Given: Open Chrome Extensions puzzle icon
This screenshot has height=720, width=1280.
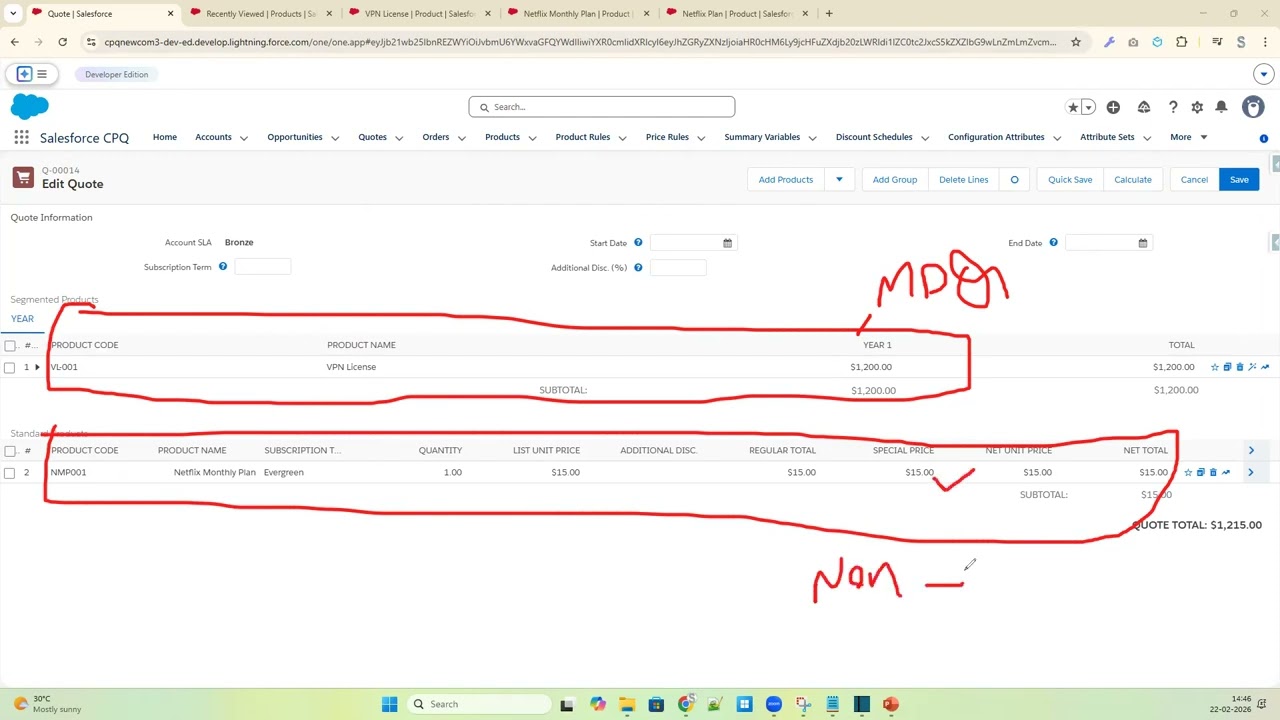Looking at the screenshot, I should point(1182,42).
